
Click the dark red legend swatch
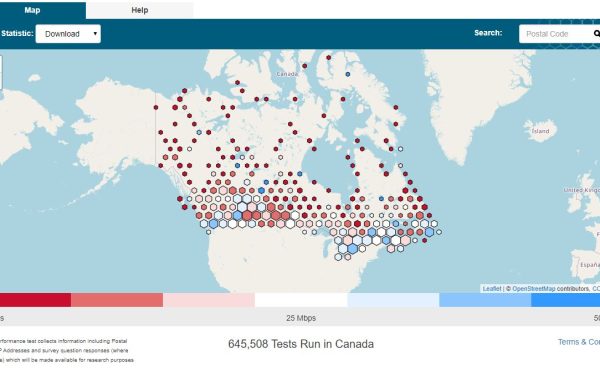coord(35,300)
